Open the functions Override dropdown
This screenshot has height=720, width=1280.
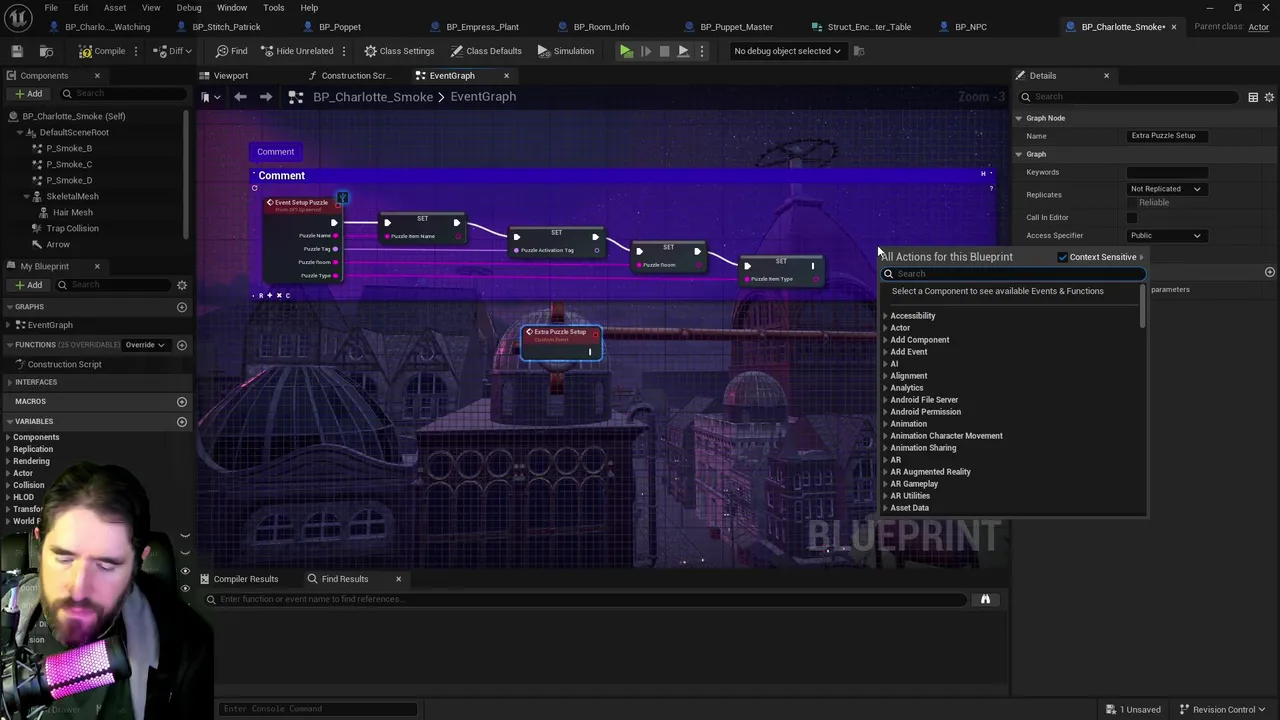145,345
